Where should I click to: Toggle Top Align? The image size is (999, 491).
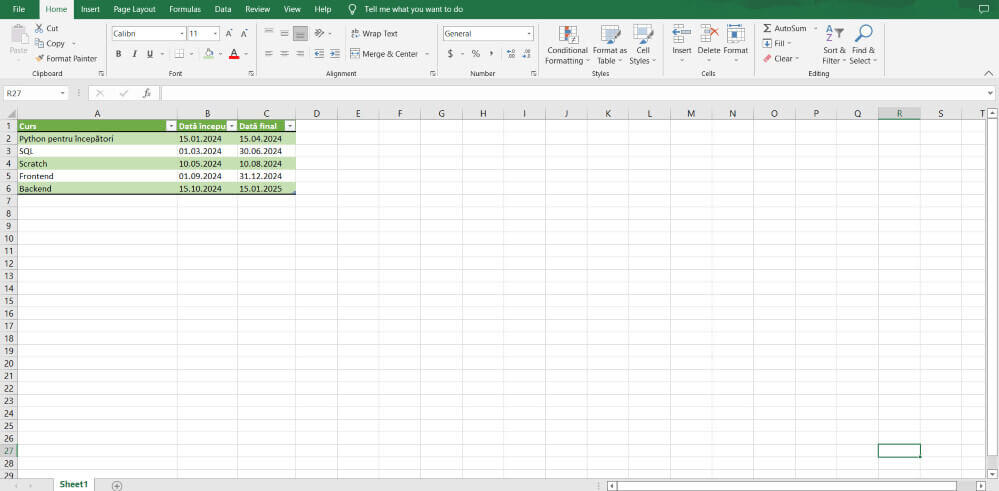click(269, 33)
